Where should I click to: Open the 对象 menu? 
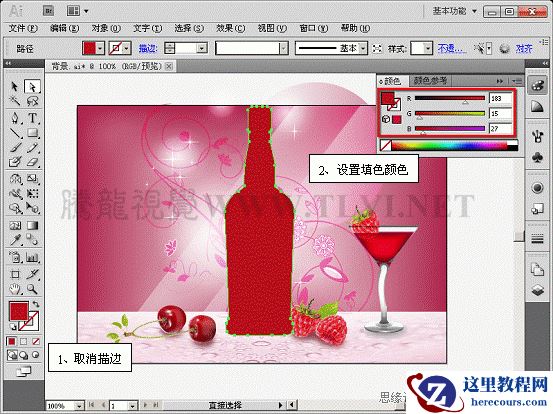106,28
